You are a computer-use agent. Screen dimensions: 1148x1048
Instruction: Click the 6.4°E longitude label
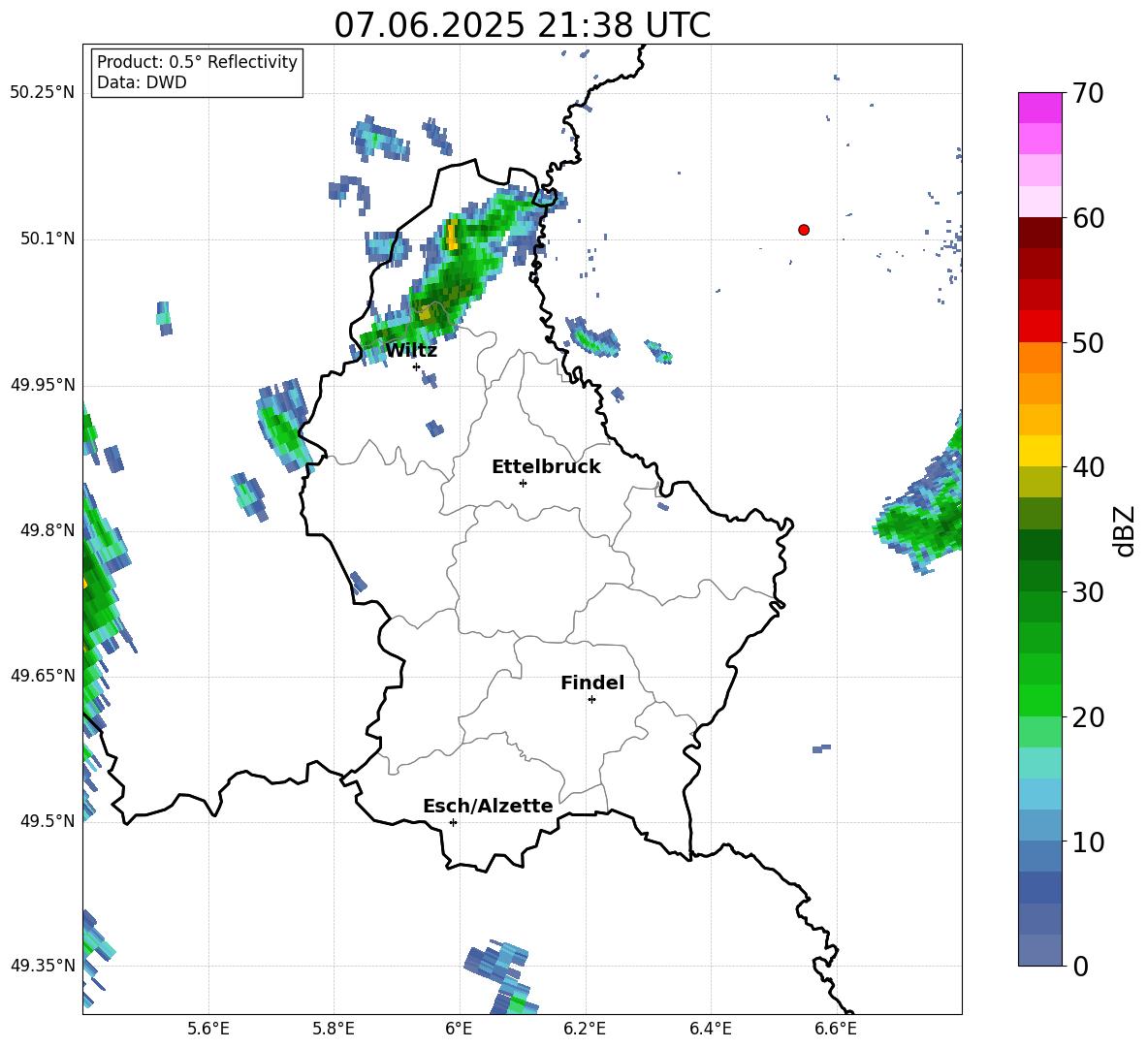coord(710,1029)
